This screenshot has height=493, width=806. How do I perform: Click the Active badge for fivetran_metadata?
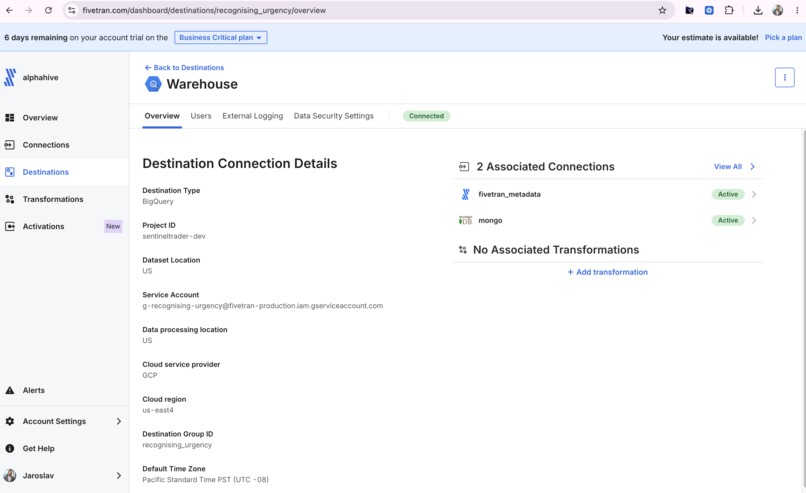[x=728, y=194]
